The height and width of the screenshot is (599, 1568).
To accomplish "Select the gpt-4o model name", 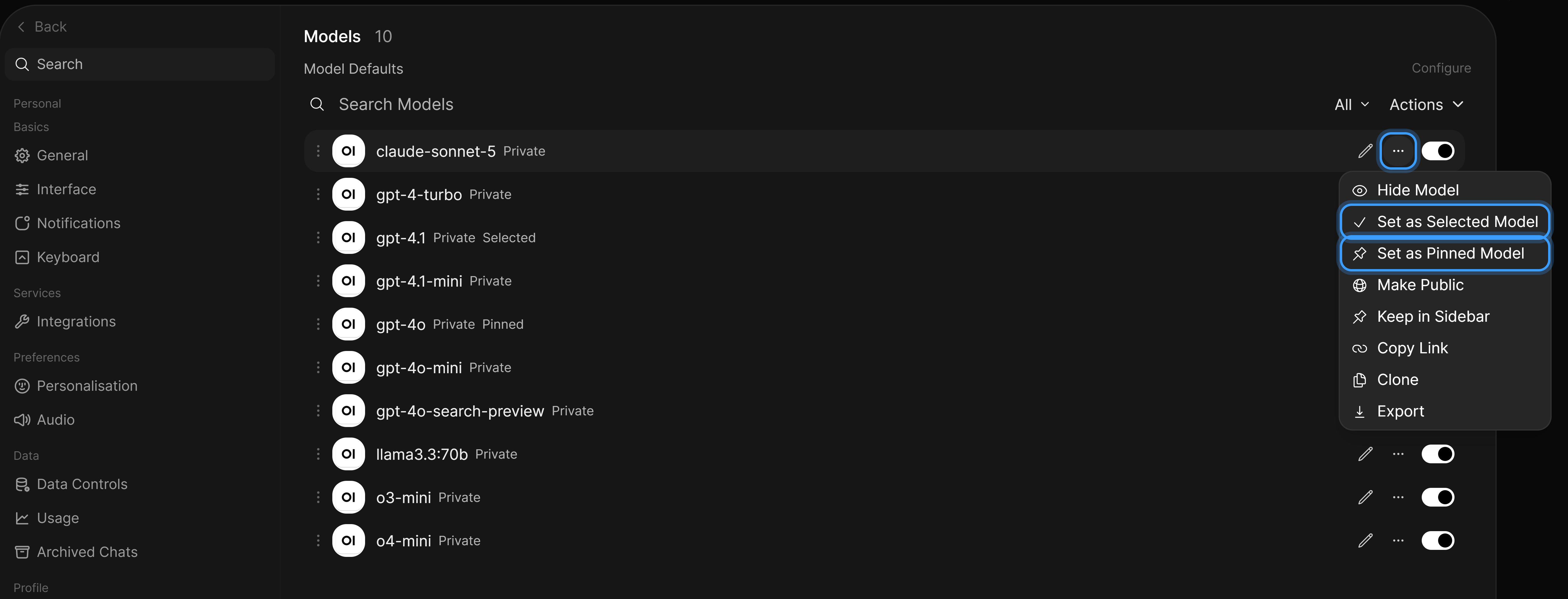I will pos(400,324).
